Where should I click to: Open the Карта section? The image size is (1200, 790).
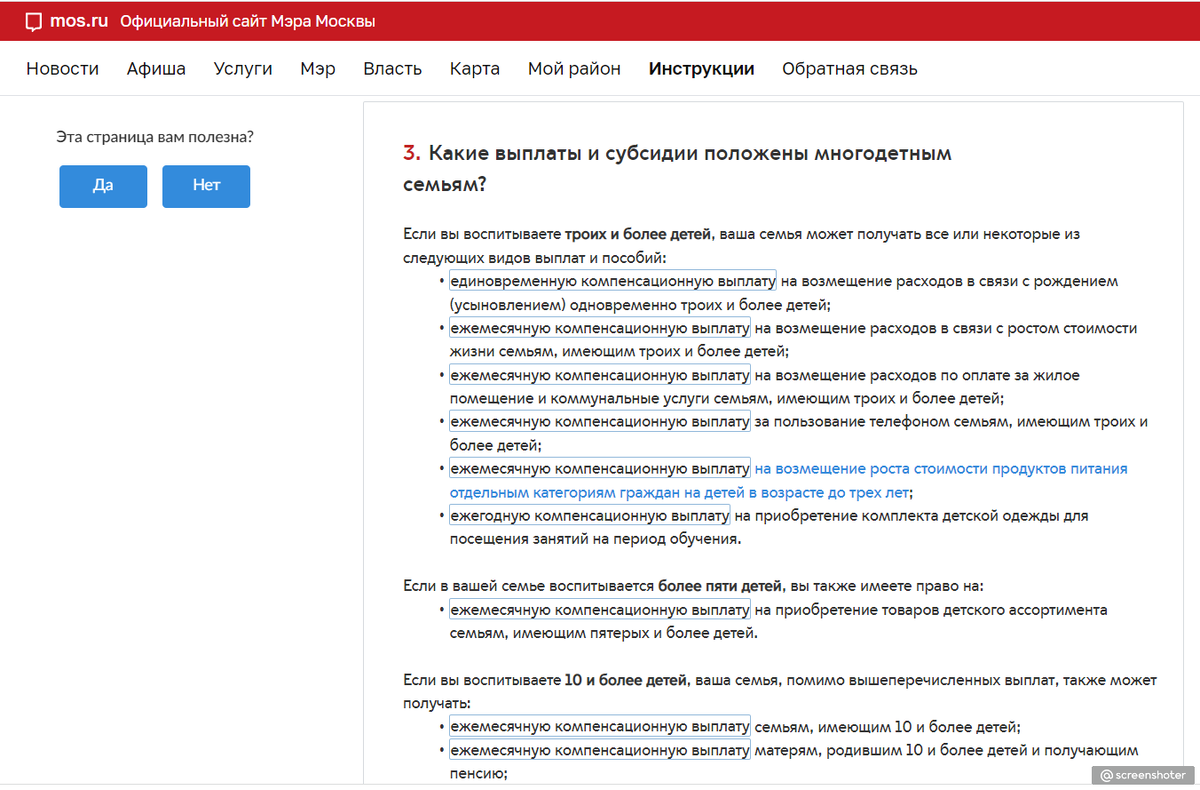(475, 69)
